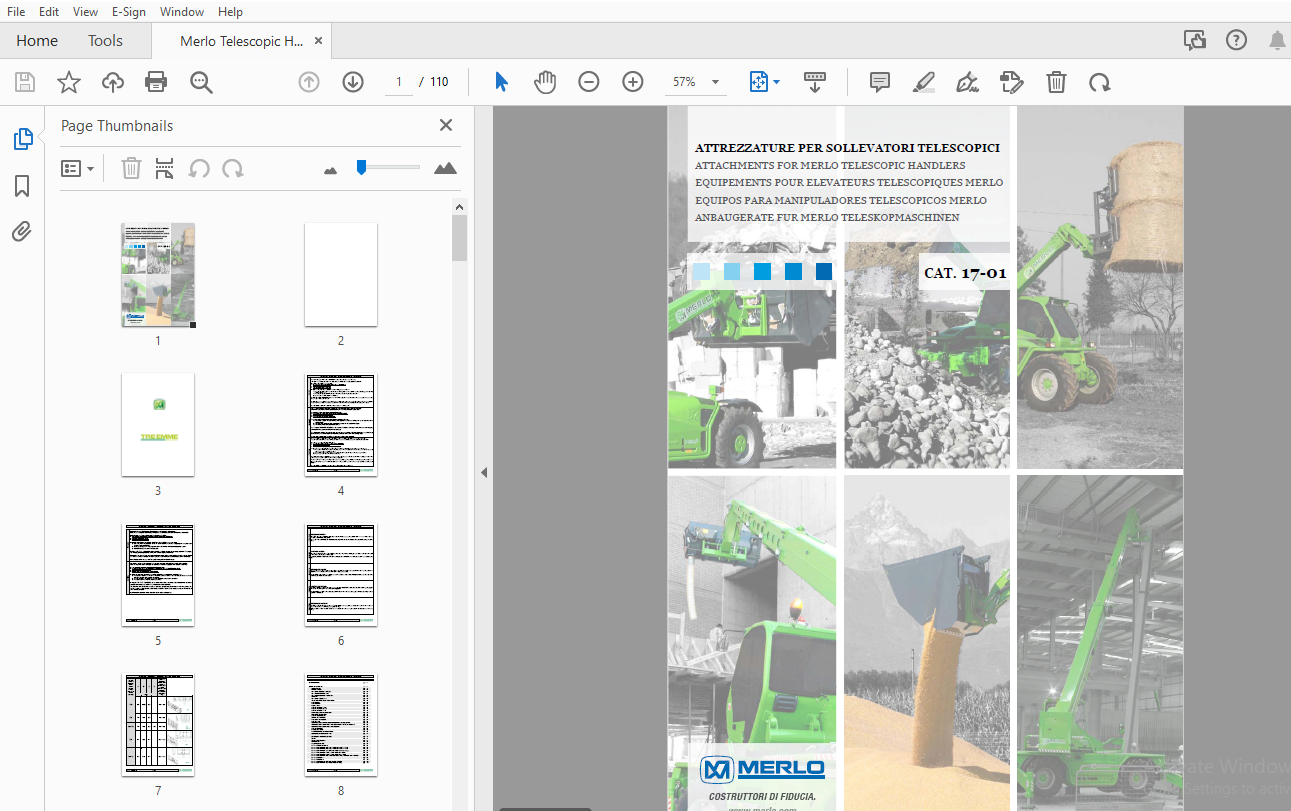Open the Sign document pen icon
The image size is (1291, 811).
pyautogui.click(x=967, y=82)
